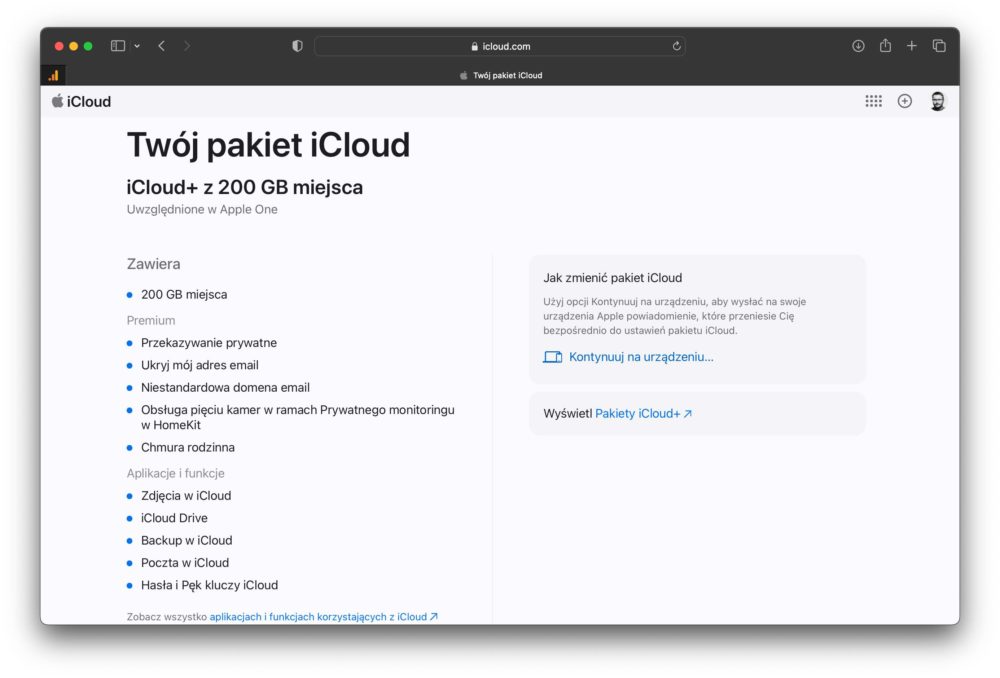
Task: Click the 'Aplikacje i funkcje' section label
Action: 175,473
